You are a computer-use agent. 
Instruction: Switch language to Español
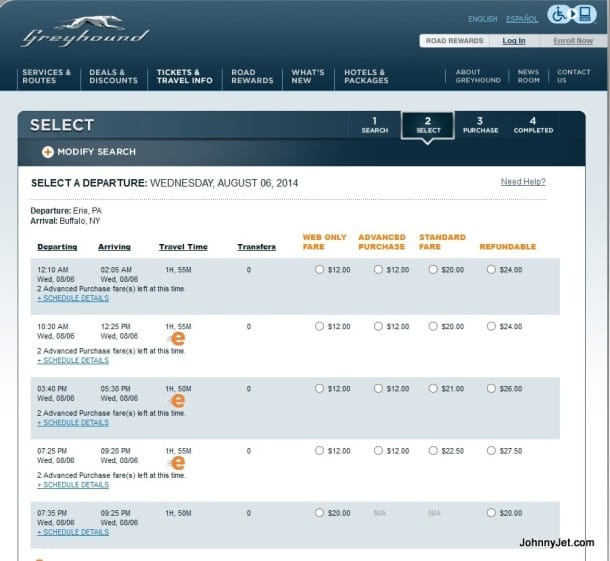coord(522,19)
